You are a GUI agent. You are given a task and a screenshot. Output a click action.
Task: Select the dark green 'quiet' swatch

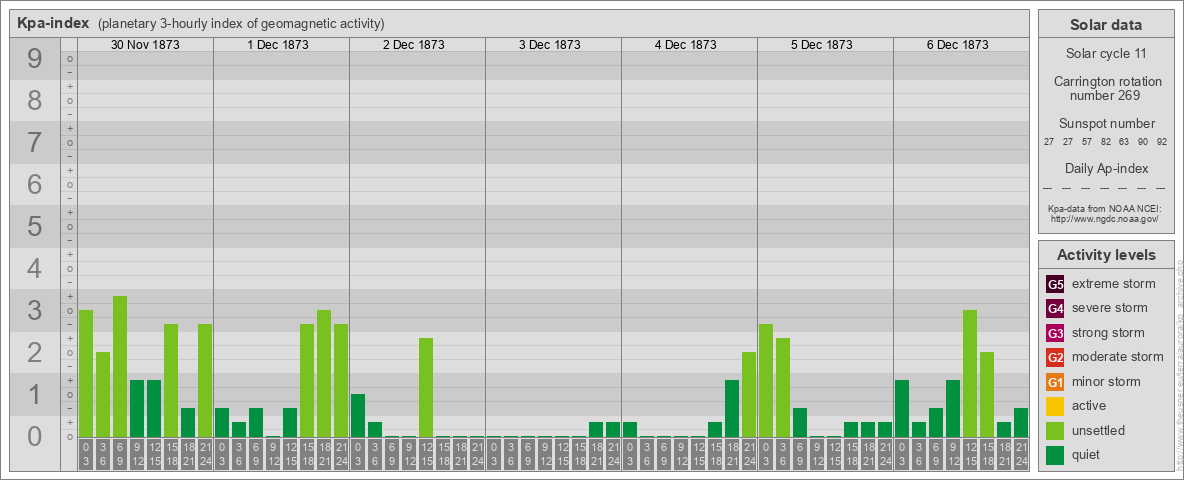(1055, 454)
